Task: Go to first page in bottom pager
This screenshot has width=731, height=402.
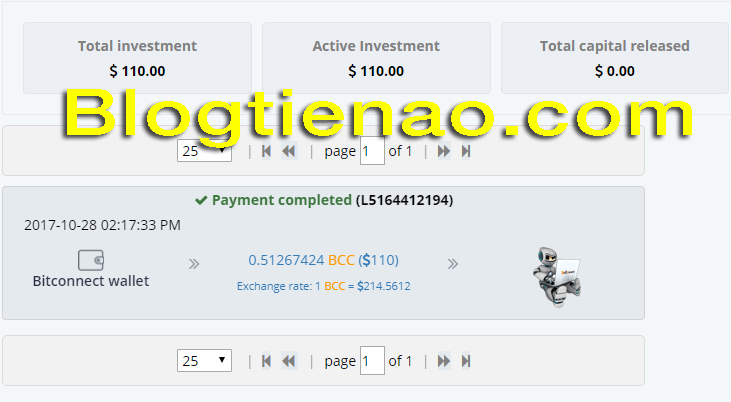Action: pos(266,361)
